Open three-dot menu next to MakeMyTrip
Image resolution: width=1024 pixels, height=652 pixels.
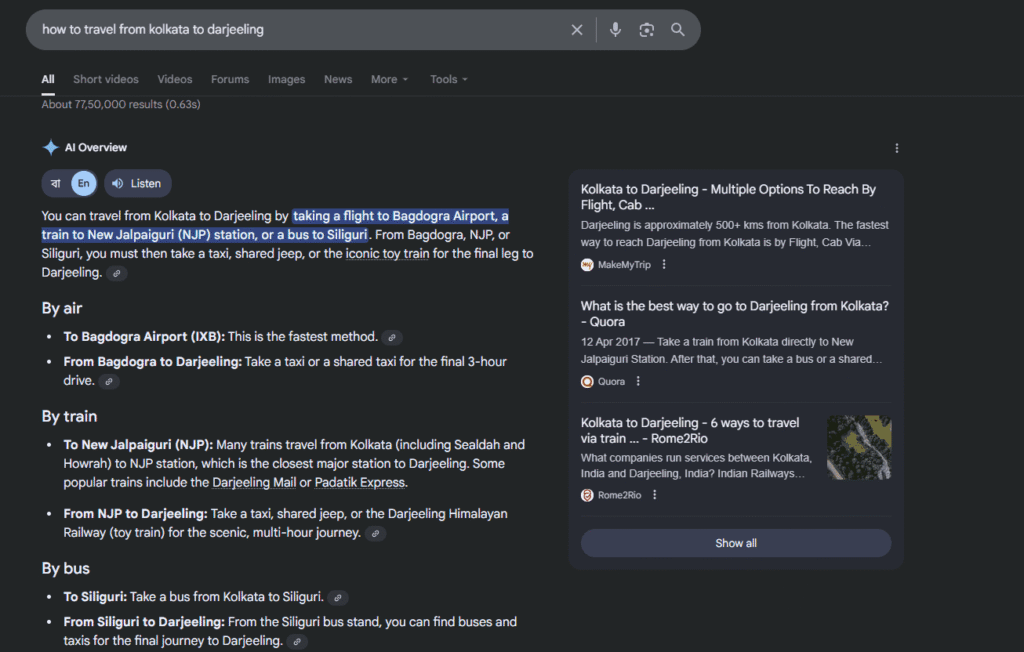664,265
